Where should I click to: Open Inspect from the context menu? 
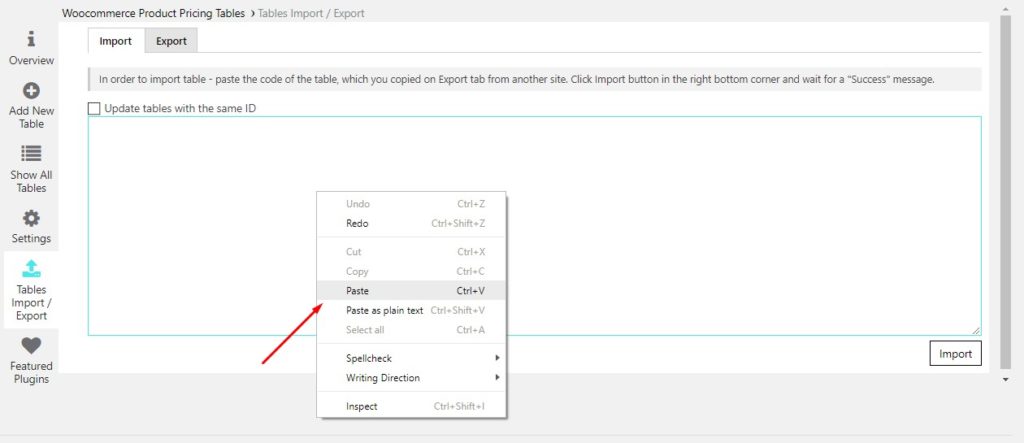pos(411,406)
